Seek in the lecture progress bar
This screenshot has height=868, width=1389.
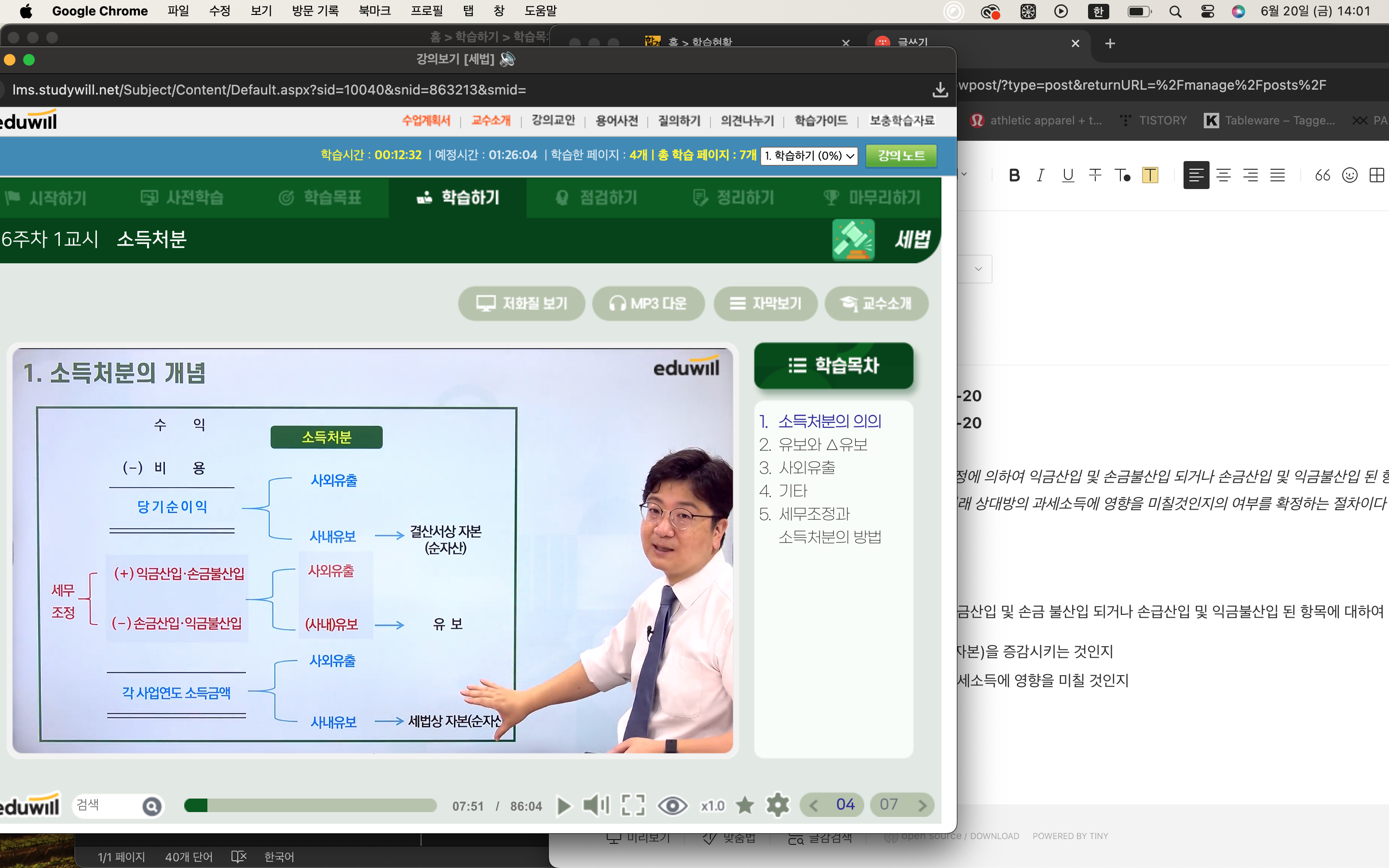click(x=310, y=805)
